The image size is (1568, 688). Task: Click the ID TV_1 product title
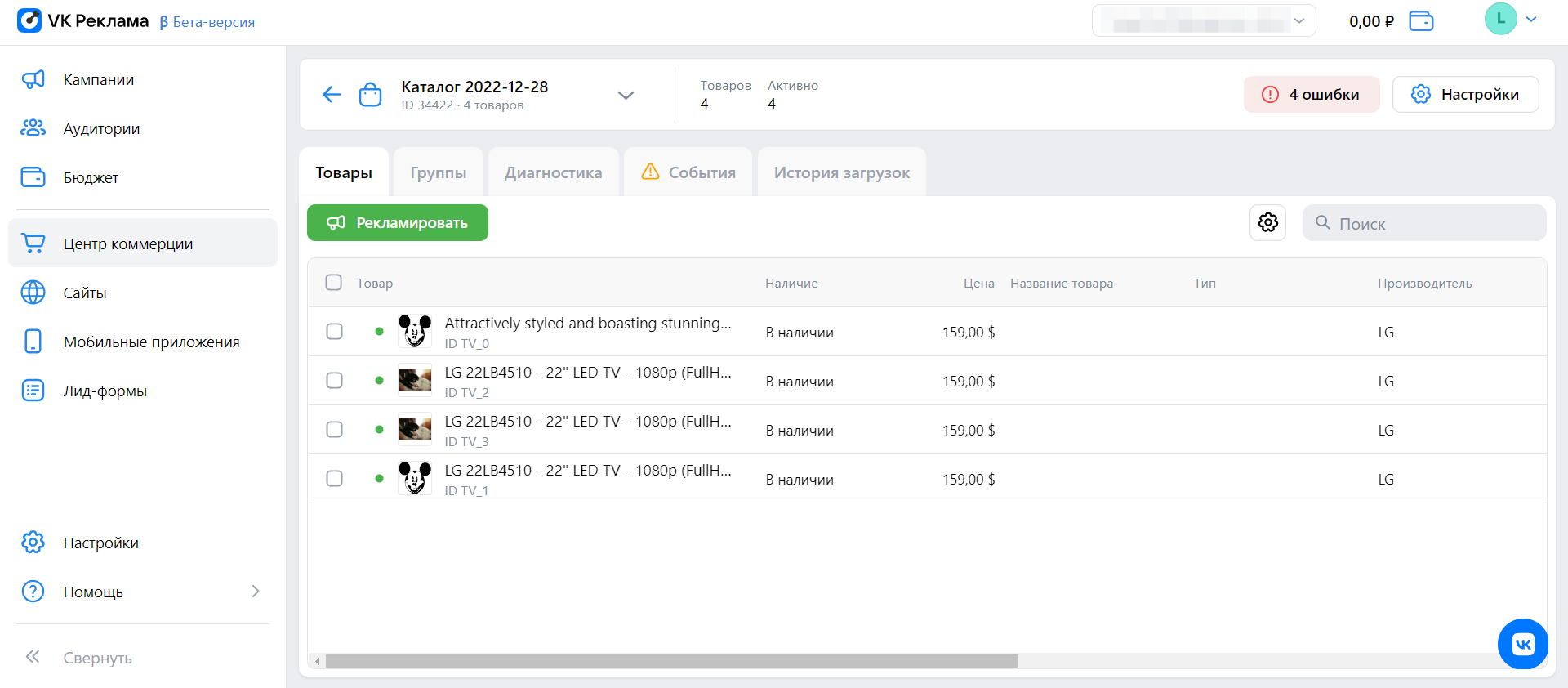tap(588, 470)
